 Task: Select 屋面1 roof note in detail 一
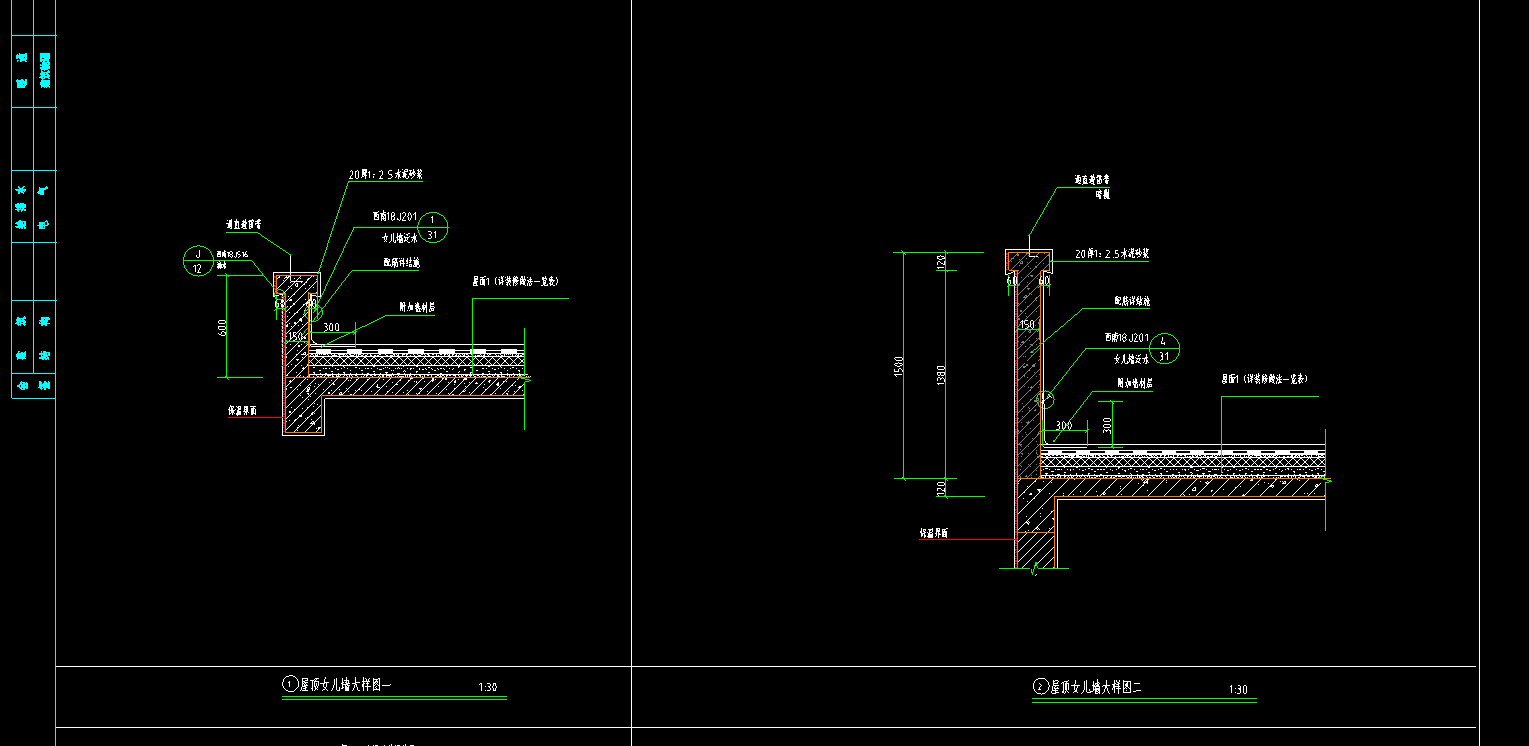pyautogui.click(x=514, y=282)
